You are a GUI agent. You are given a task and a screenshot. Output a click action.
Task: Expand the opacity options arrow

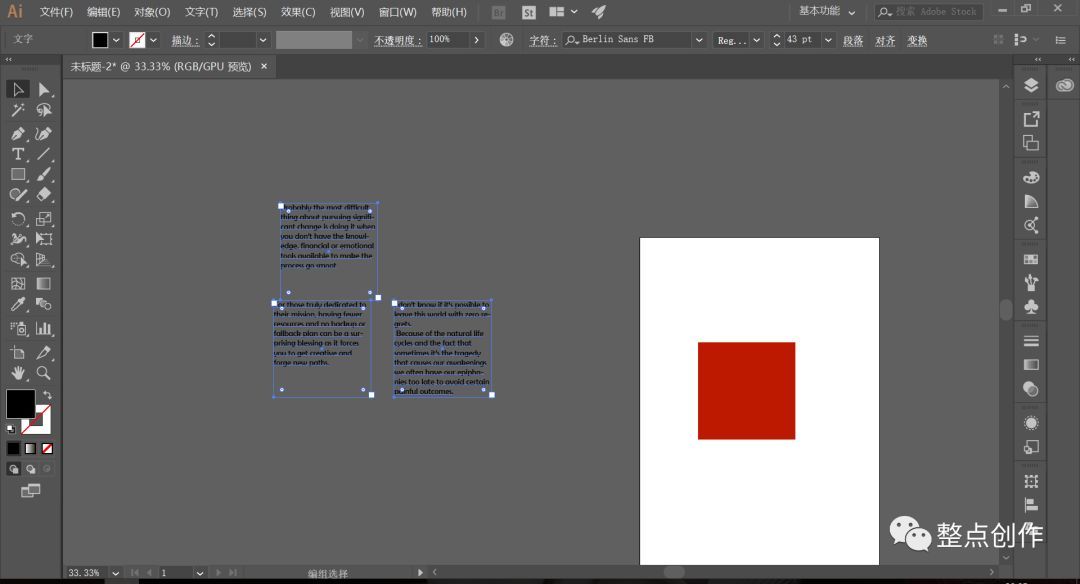point(477,40)
